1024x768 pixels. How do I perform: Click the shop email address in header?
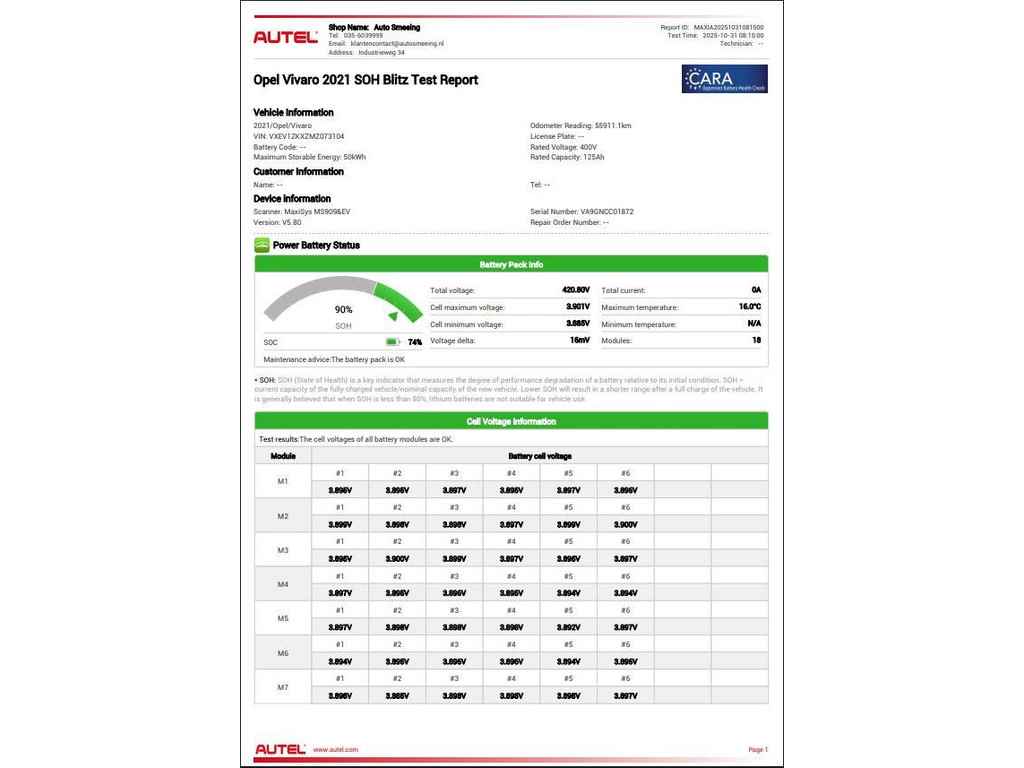pyautogui.click(x=397, y=44)
